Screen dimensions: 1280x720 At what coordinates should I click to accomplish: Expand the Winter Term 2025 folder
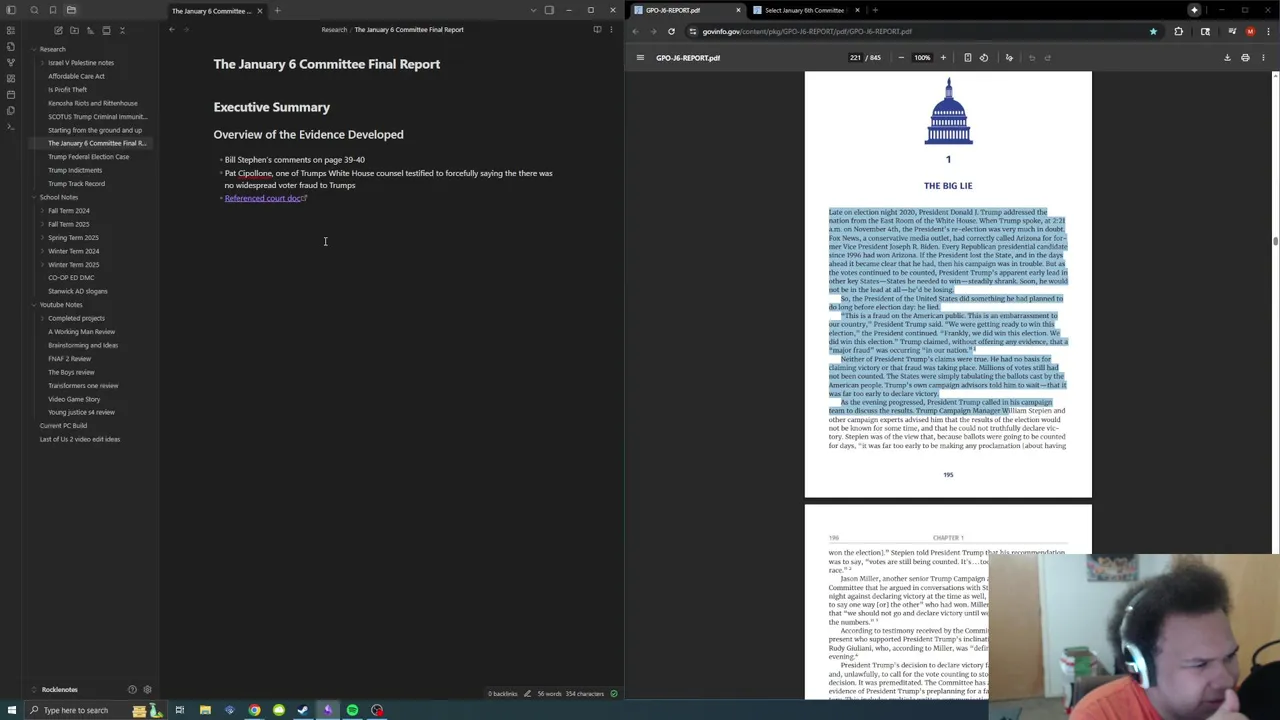[x=73, y=264]
